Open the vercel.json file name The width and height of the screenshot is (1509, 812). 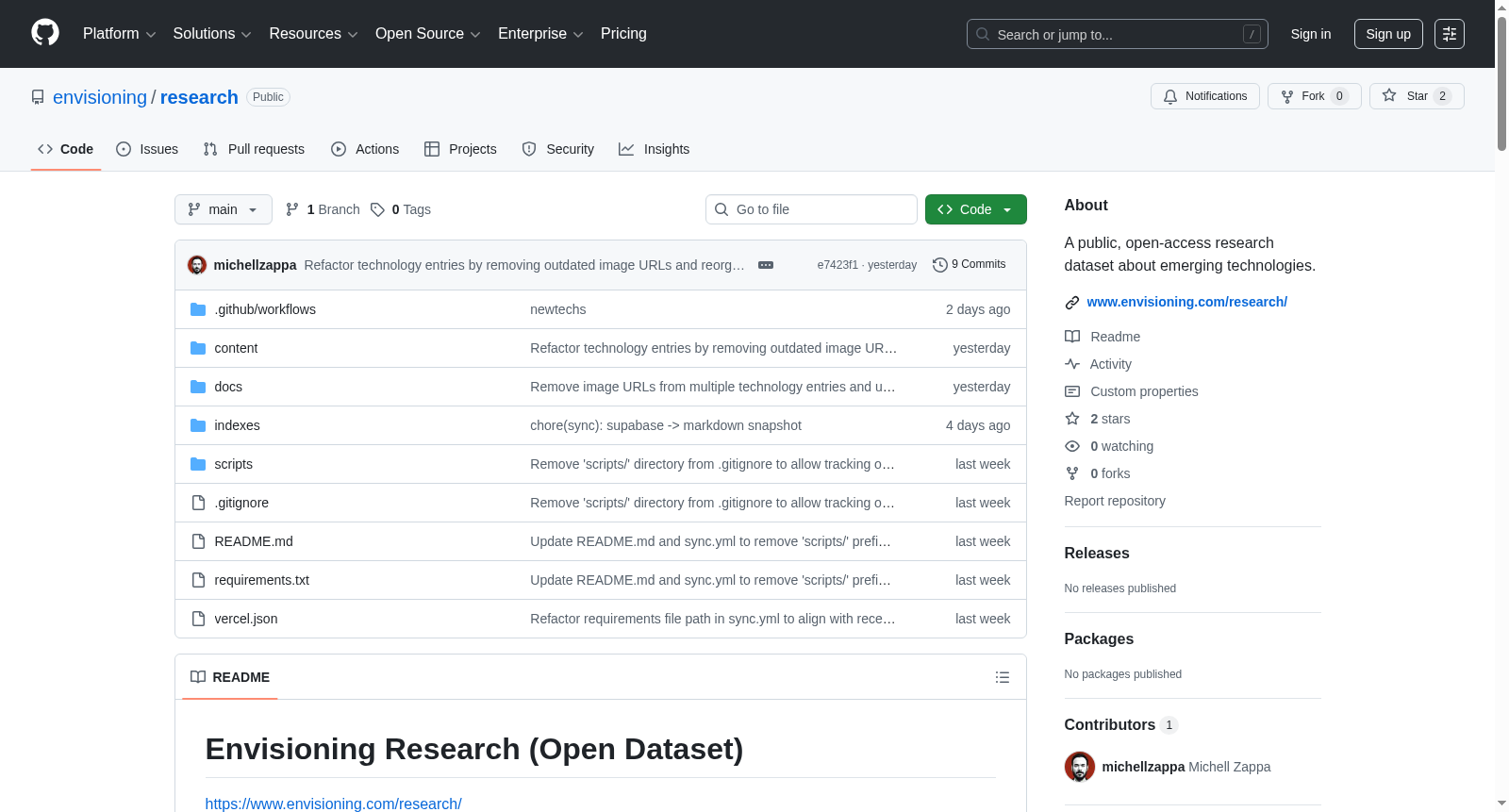coord(246,619)
